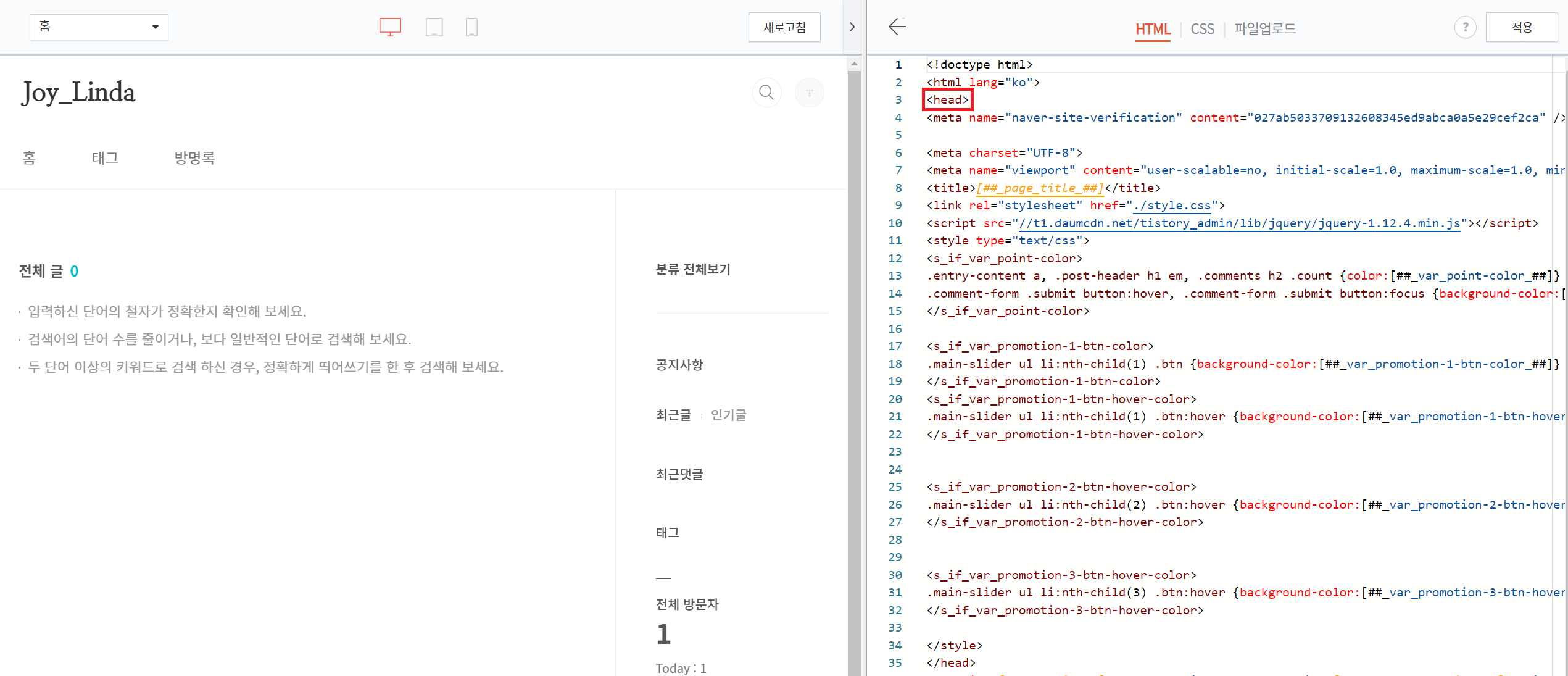Open the 홈 page selector dropdown
This screenshot has width=1568, height=676.
(99, 27)
